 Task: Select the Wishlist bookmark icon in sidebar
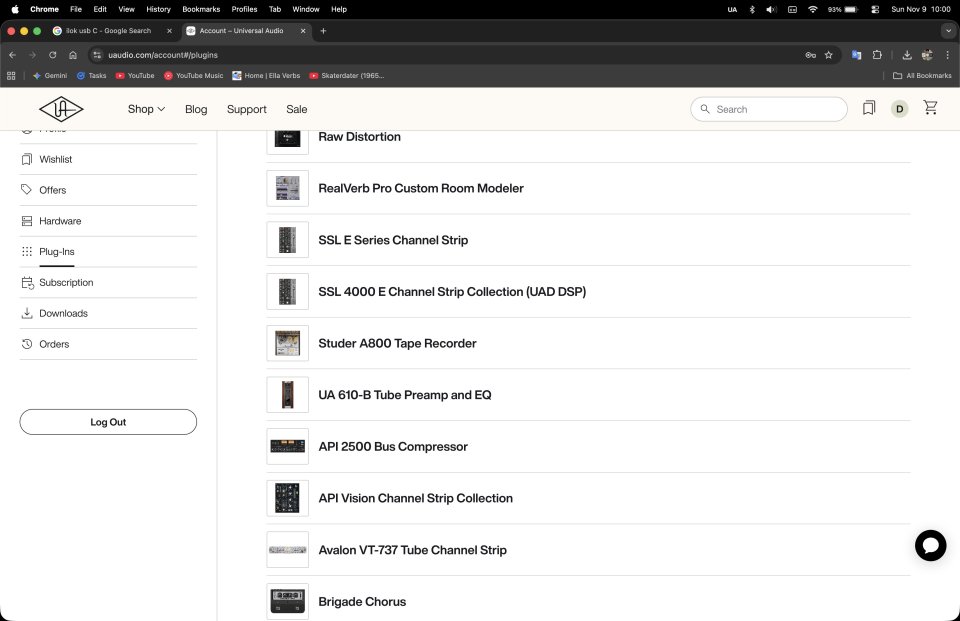tap(27, 159)
